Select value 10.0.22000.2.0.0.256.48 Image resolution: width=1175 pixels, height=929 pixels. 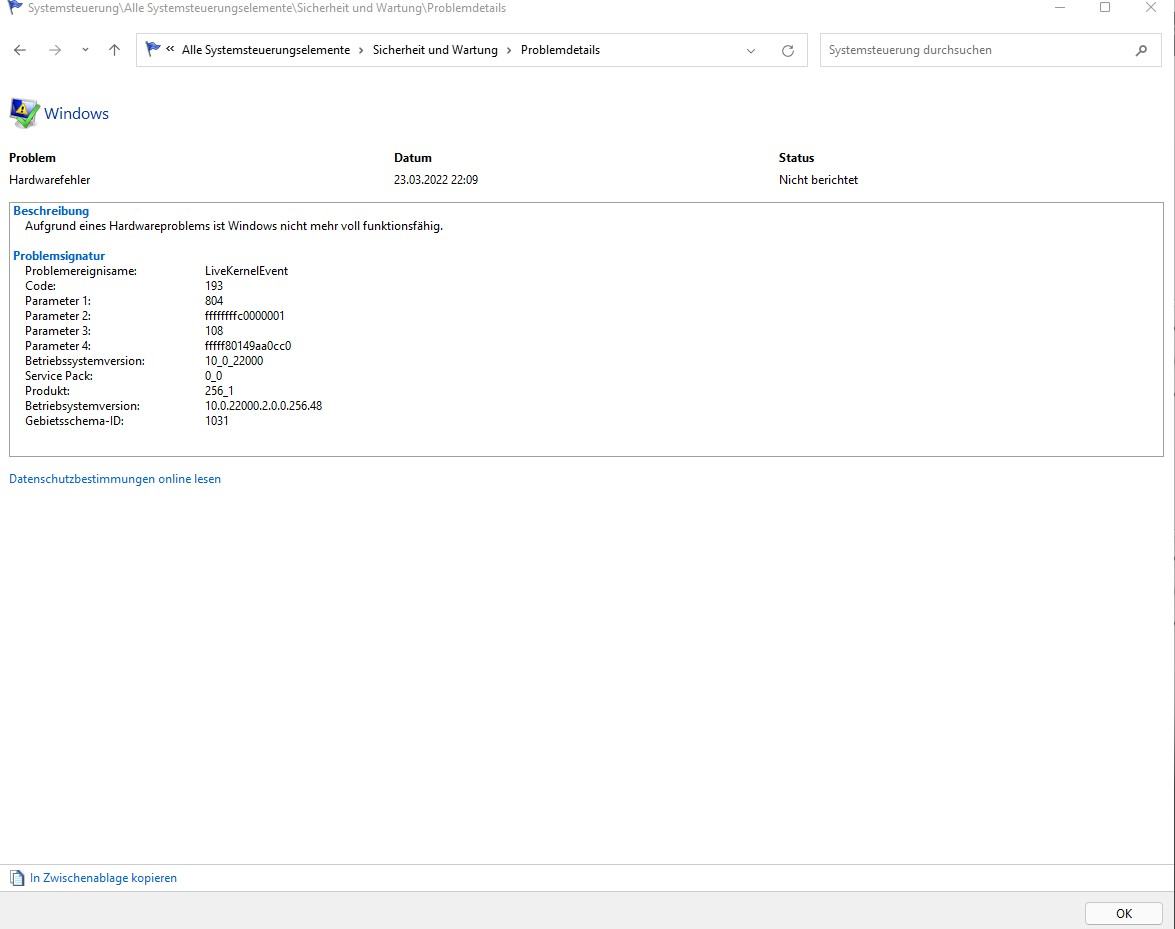coord(264,406)
